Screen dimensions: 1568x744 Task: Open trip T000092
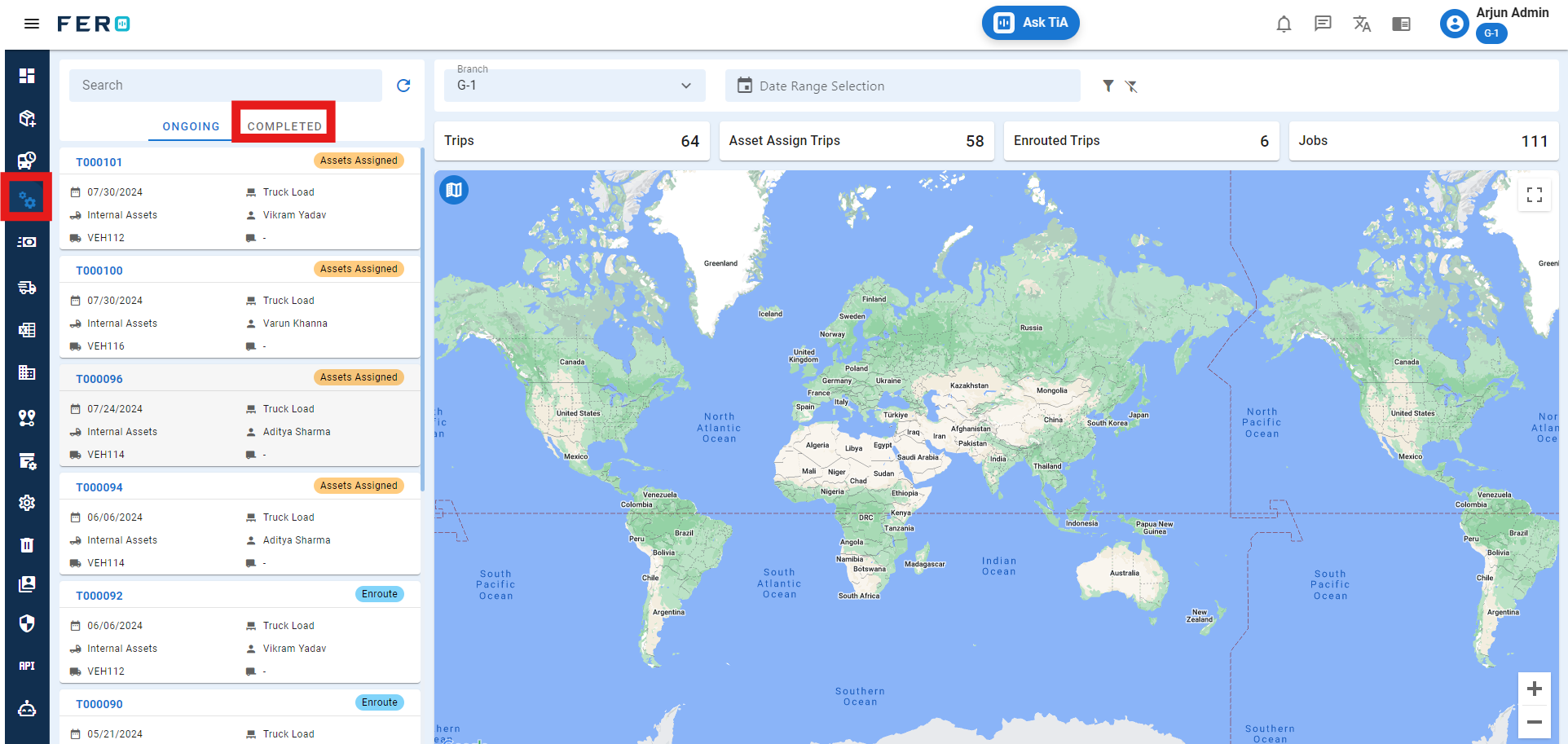click(99, 596)
